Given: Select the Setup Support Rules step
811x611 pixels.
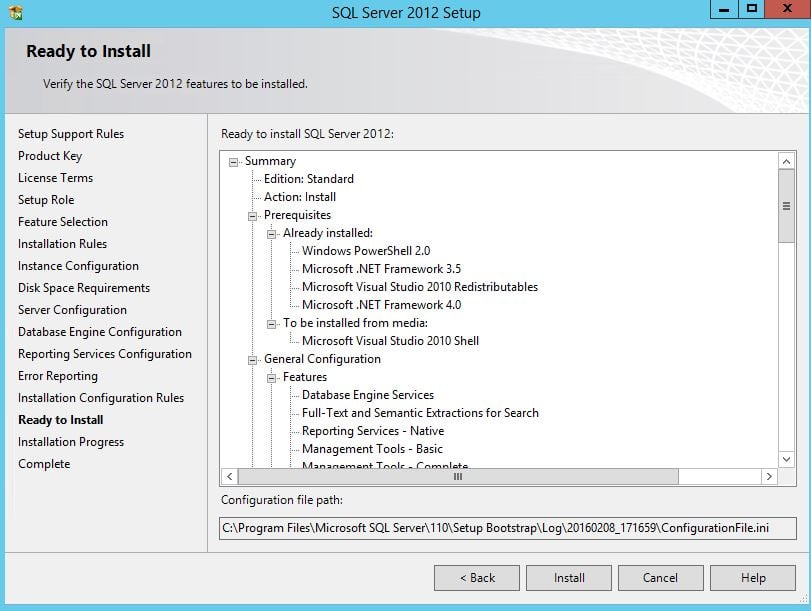Looking at the screenshot, I should [71, 134].
